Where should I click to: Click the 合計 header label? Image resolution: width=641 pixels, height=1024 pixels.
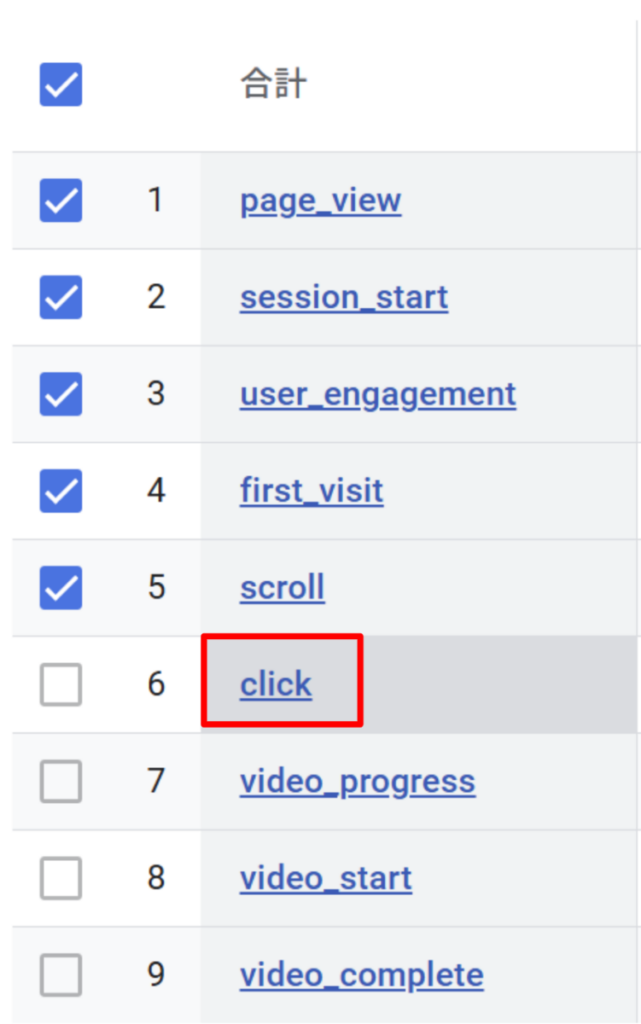click(273, 85)
